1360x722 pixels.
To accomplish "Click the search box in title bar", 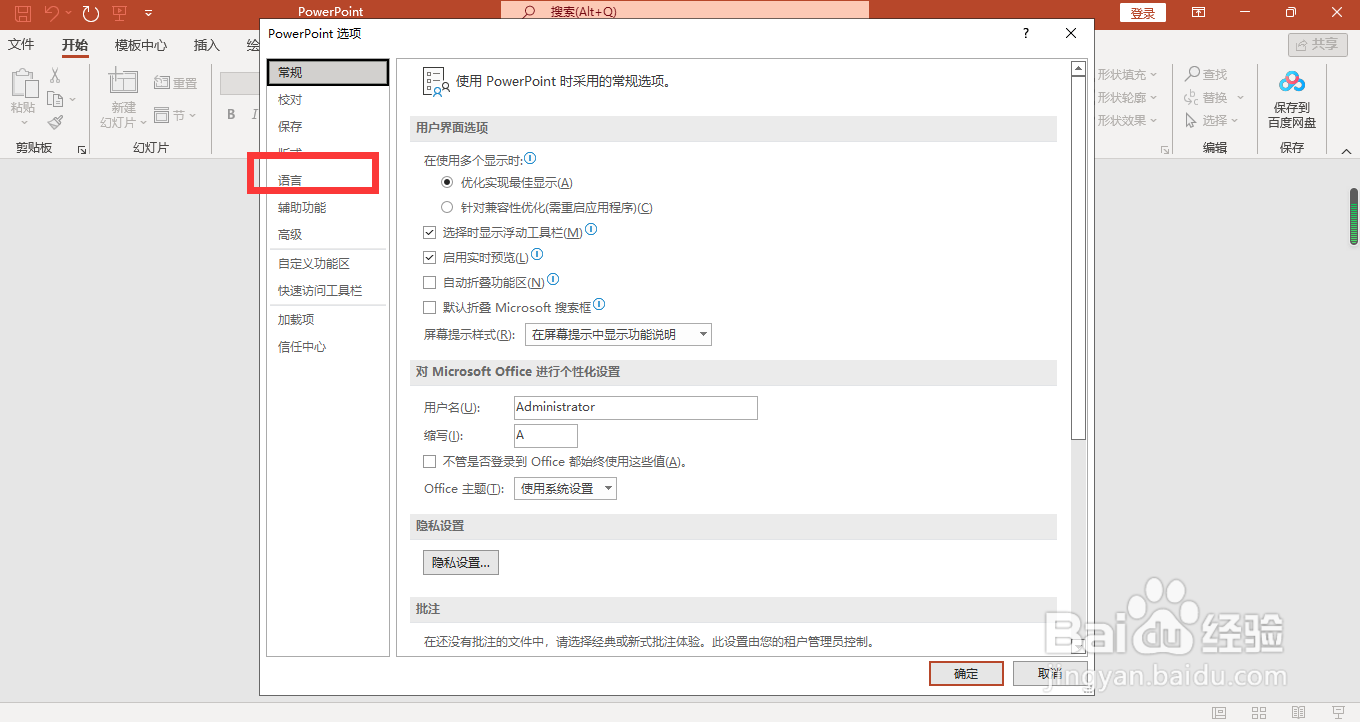I will [685, 11].
